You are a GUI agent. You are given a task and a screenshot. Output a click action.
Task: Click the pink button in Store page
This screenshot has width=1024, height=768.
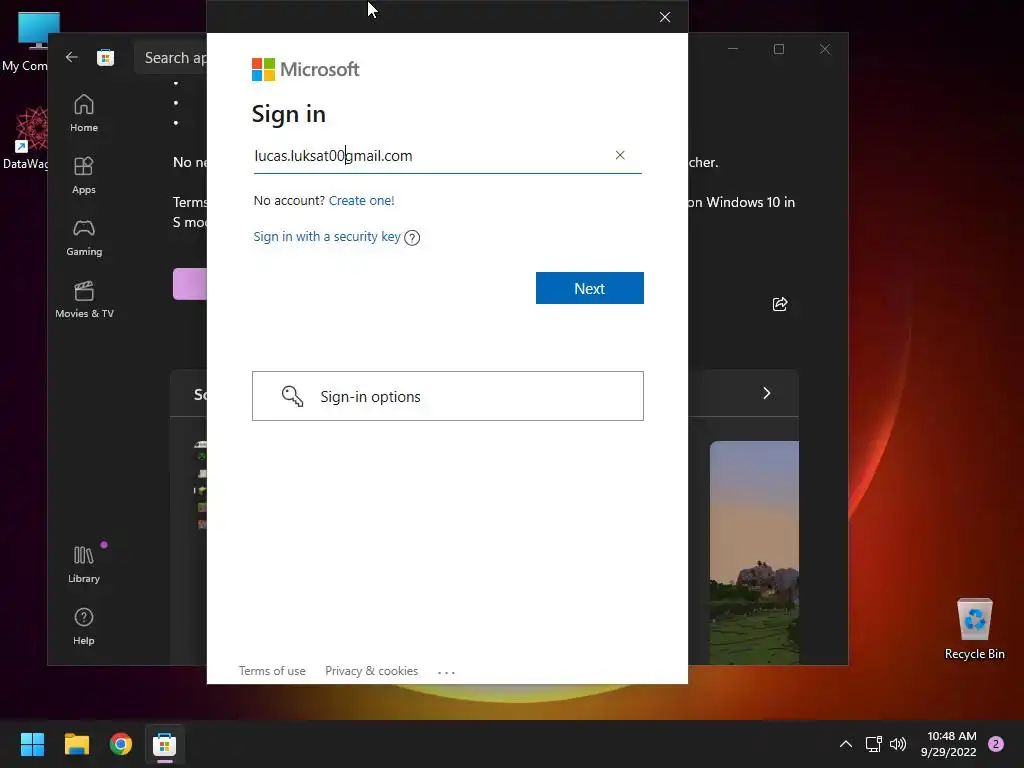click(190, 283)
